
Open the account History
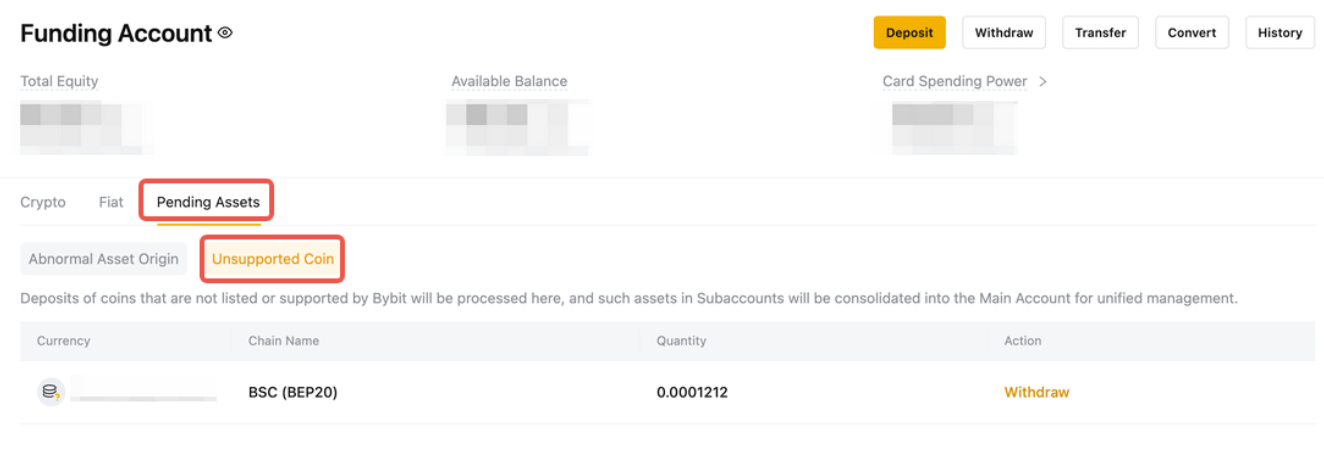click(x=1279, y=33)
